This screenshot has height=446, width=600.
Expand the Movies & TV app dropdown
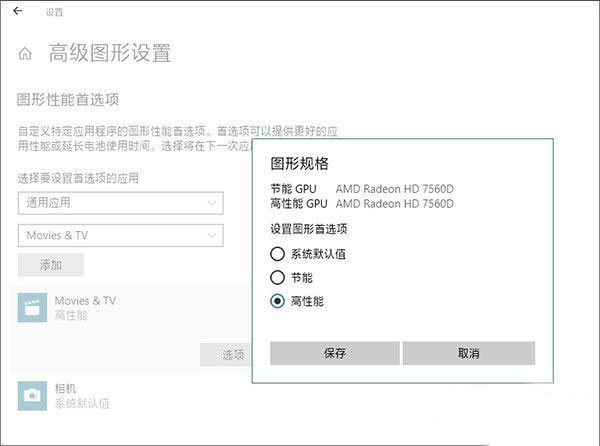(120, 236)
